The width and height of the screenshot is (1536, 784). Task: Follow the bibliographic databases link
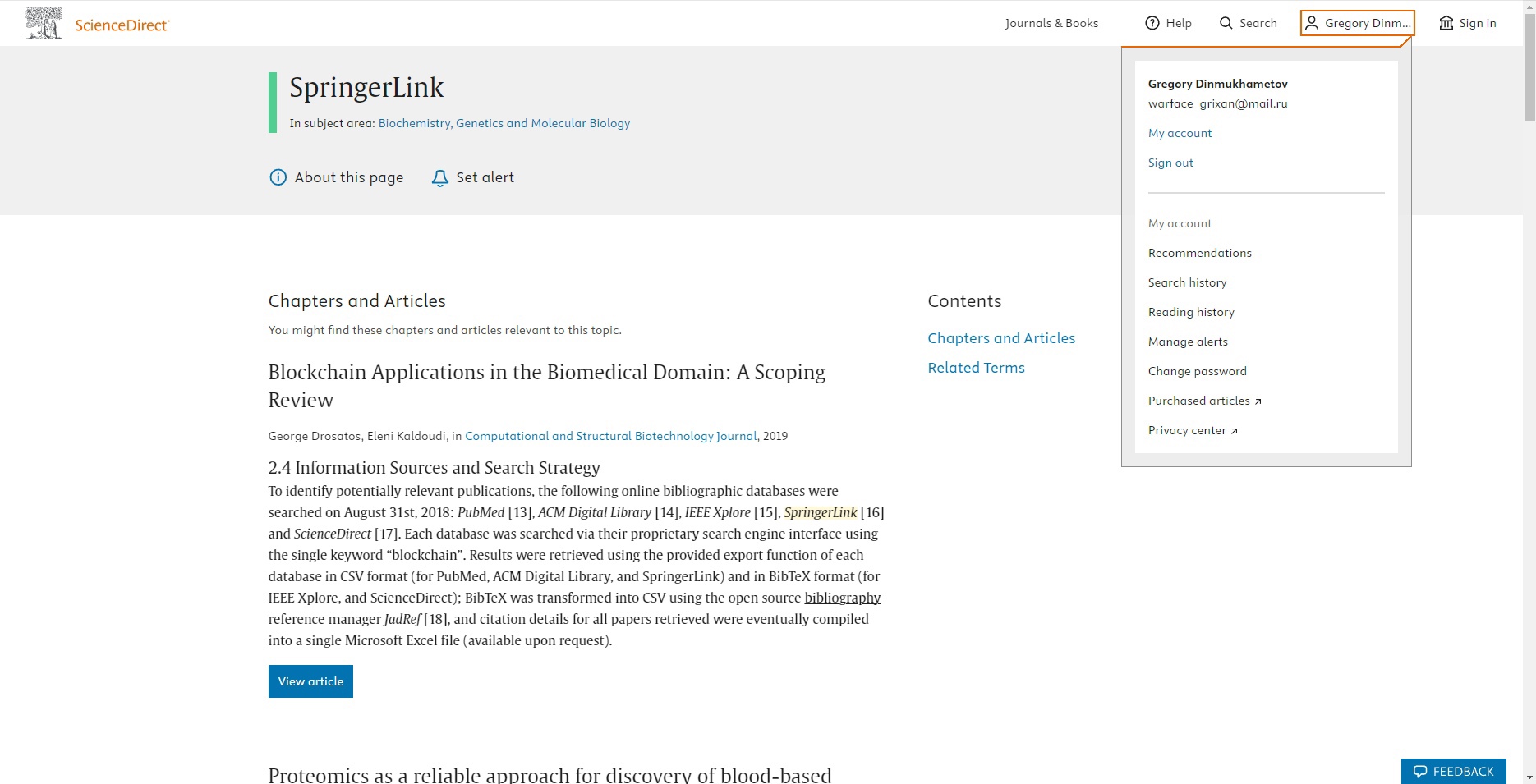(x=734, y=491)
